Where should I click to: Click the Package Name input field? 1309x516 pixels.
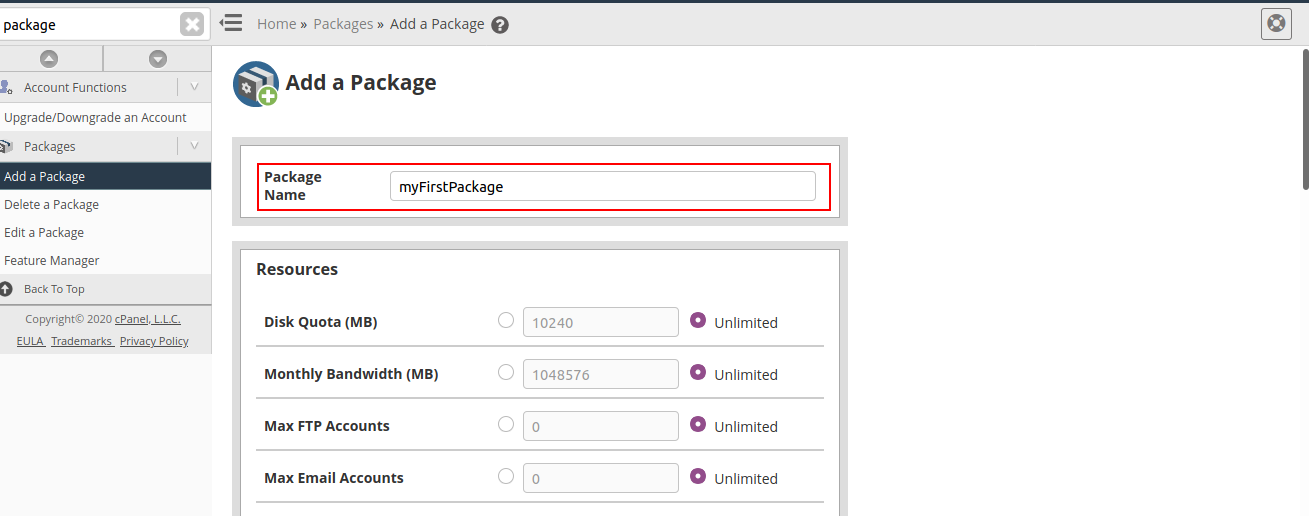[x=603, y=186]
